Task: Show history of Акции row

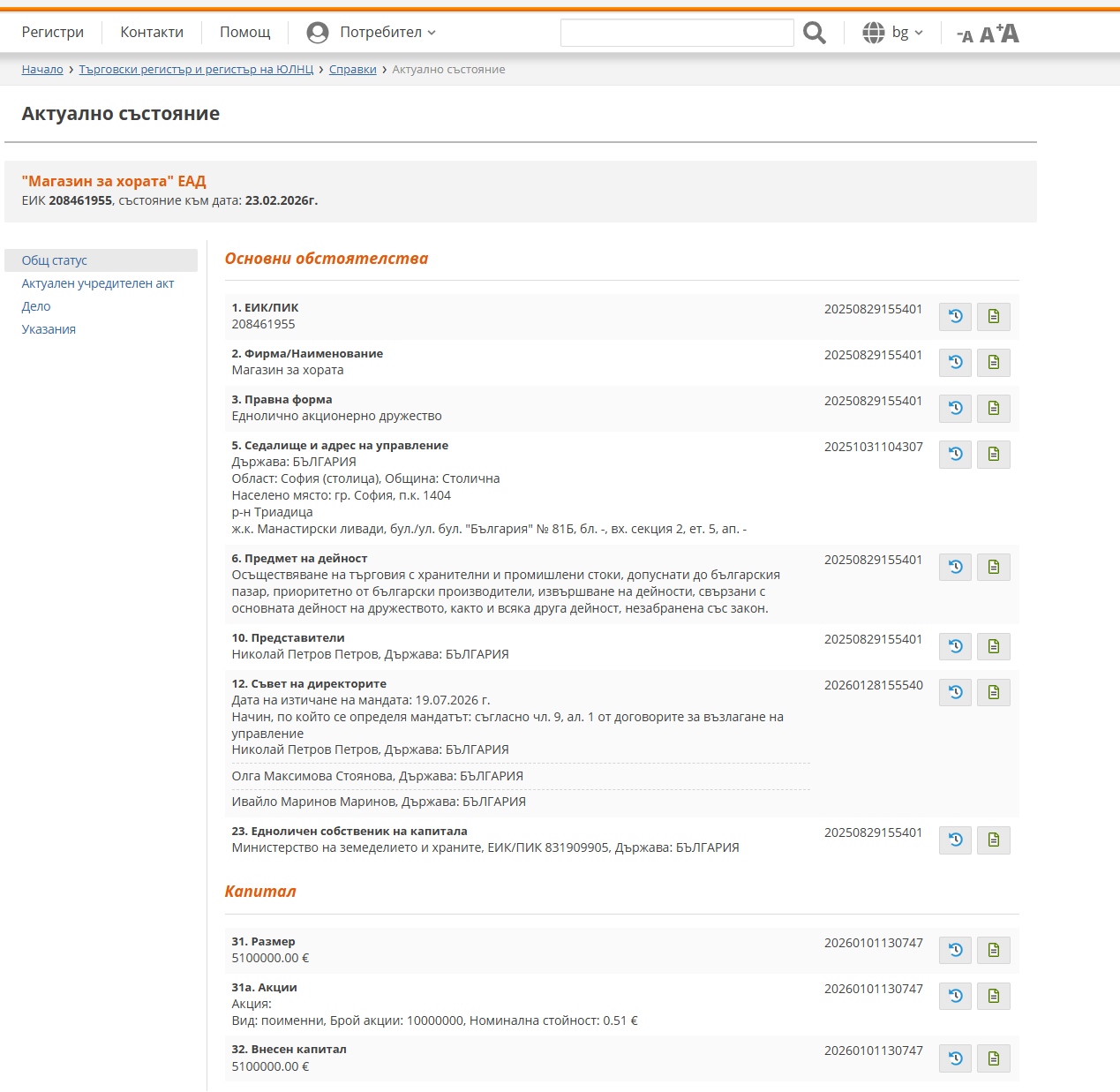Action: click(x=955, y=997)
